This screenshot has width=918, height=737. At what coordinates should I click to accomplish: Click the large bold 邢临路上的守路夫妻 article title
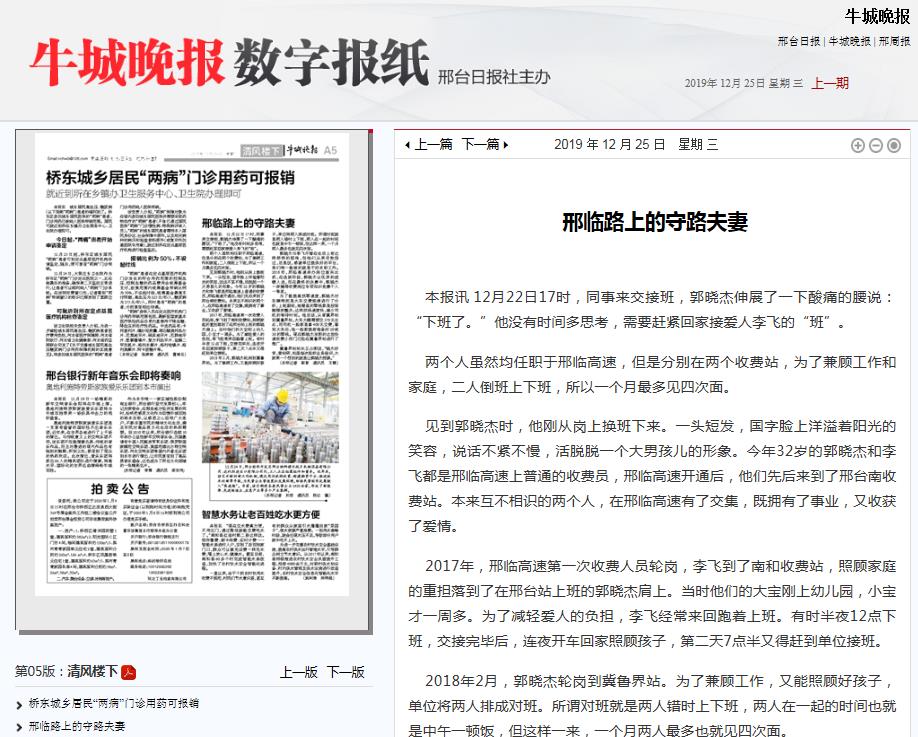[655, 222]
